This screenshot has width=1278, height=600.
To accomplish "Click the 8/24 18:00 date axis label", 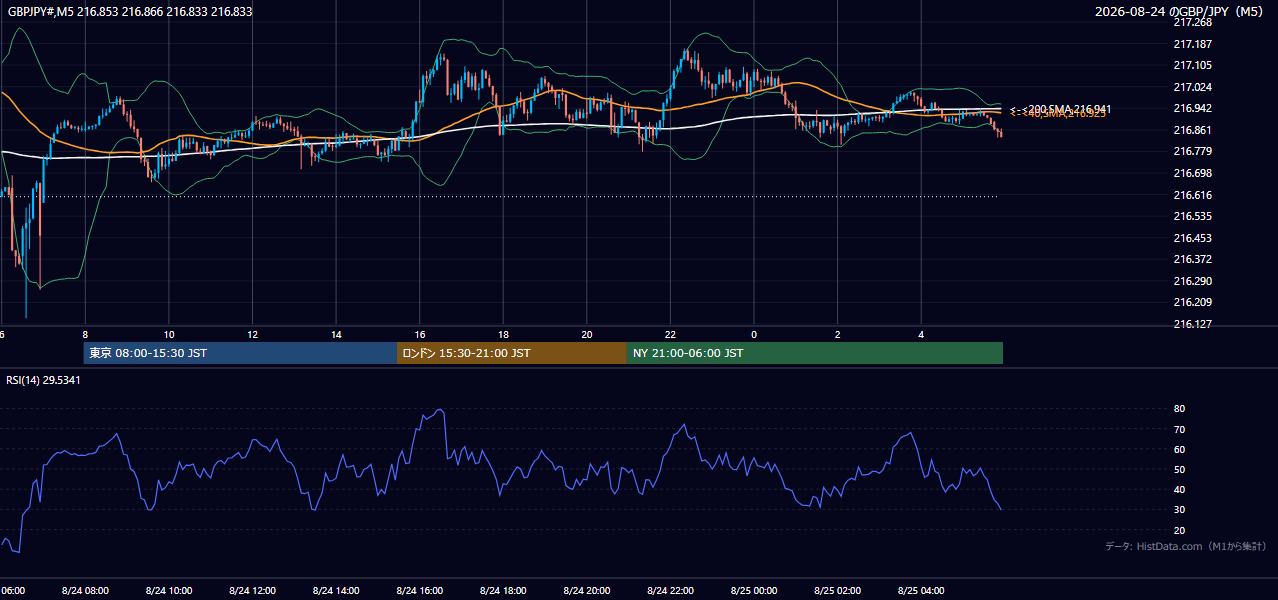I will 503,591.
